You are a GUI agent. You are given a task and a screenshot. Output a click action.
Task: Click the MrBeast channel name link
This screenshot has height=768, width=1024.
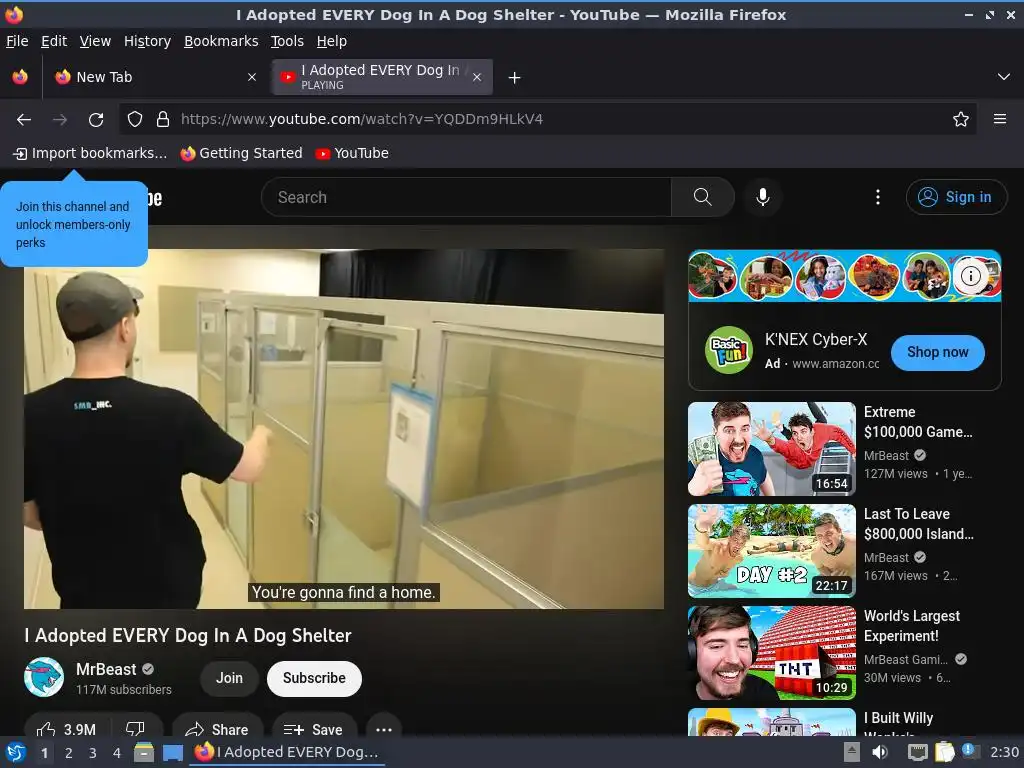tap(106, 669)
